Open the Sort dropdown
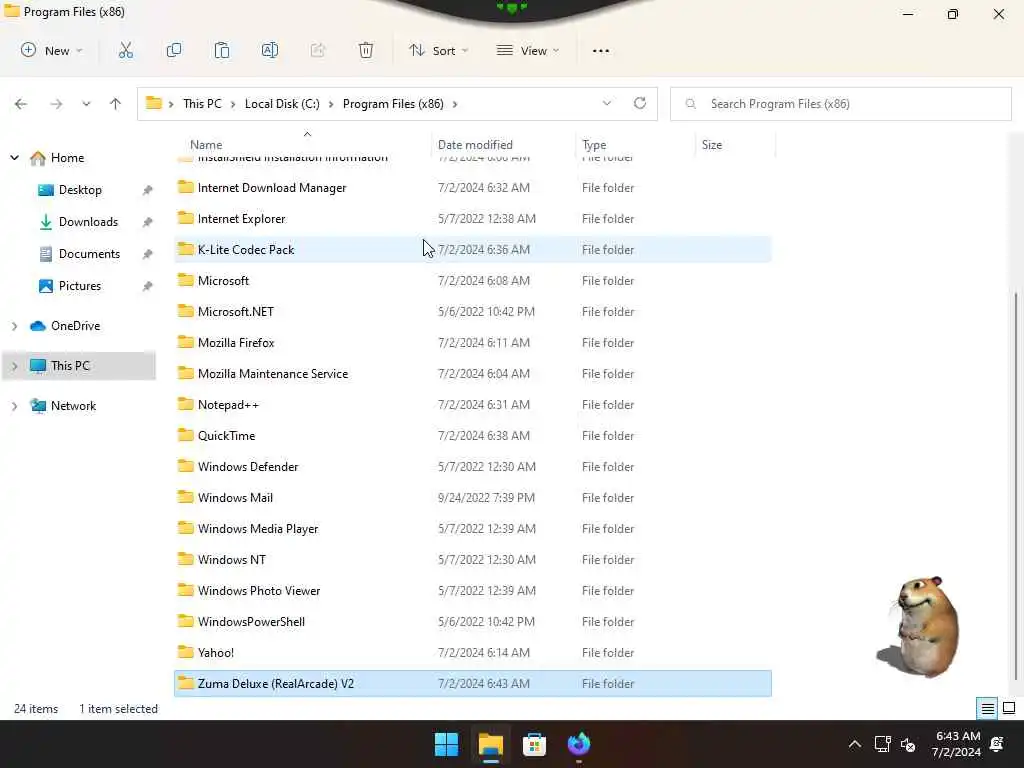The image size is (1024, 768). point(439,50)
